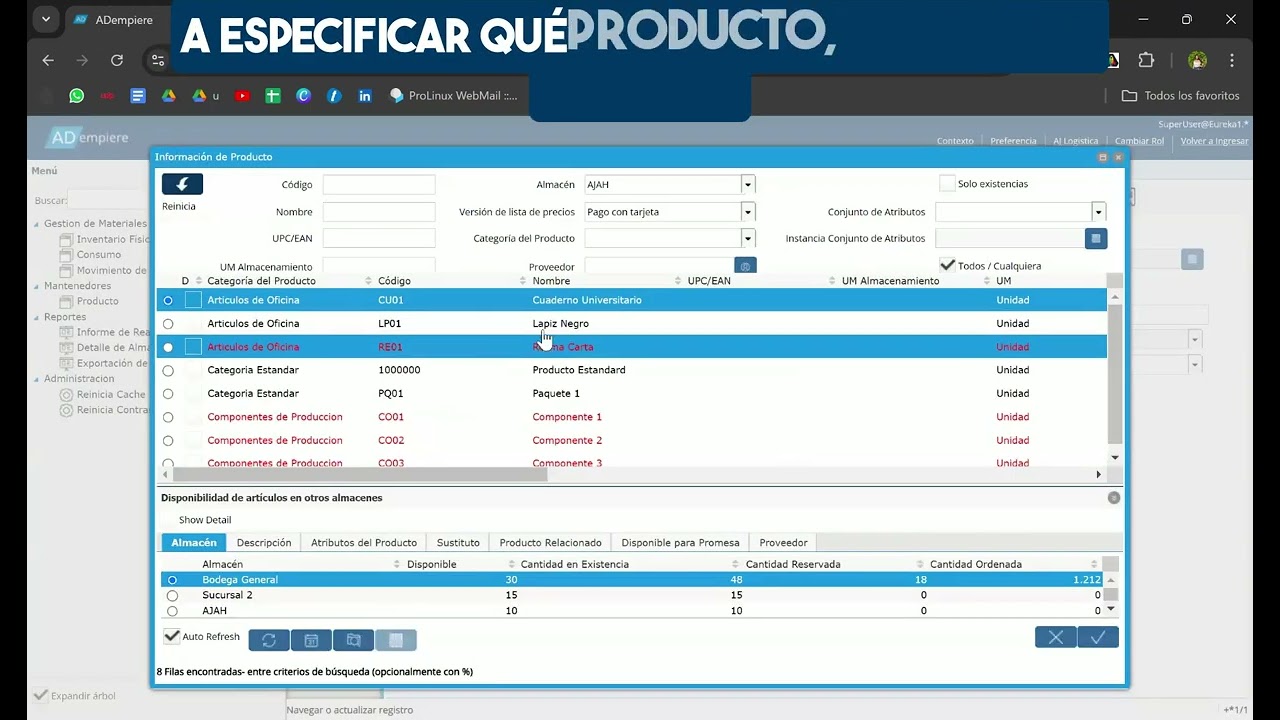Viewport: 1280px width, 720px height.
Task: Switch to the Atributos del Producto tab
Action: pyautogui.click(x=364, y=543)
